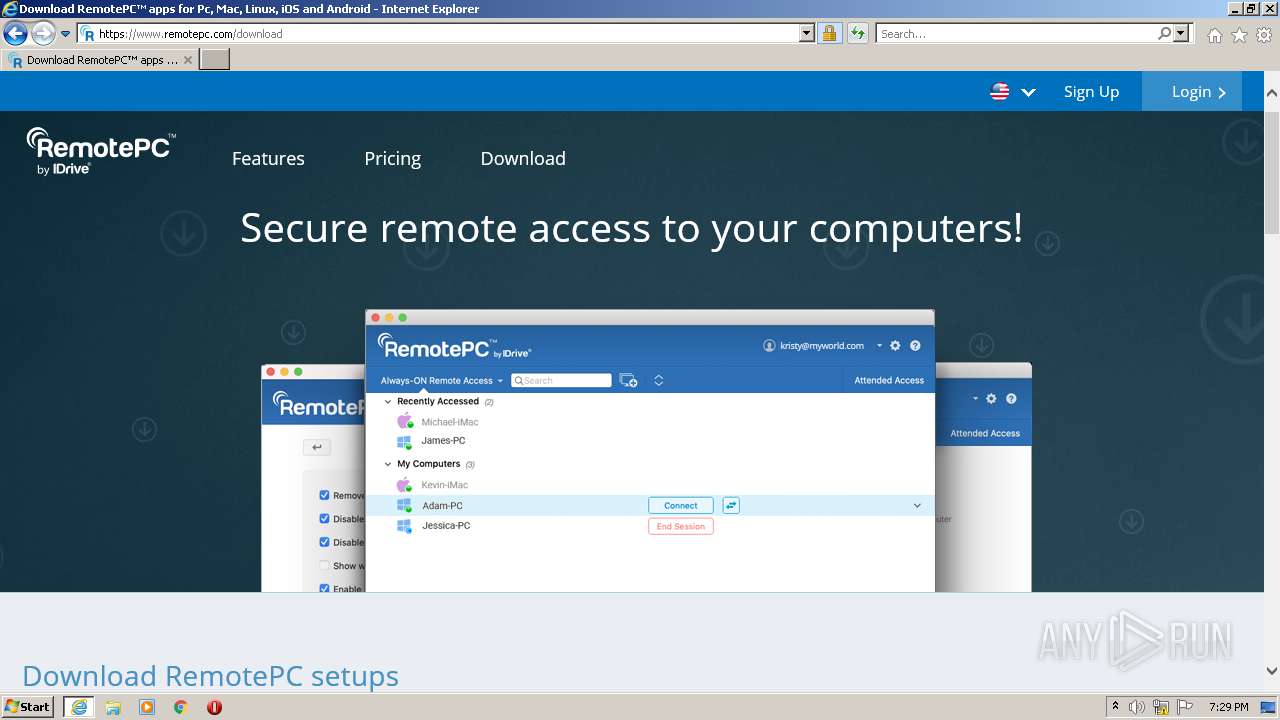Toggle the second Disable checkbox in left window
1280x720 pixels.
click(x=324, y=542)
